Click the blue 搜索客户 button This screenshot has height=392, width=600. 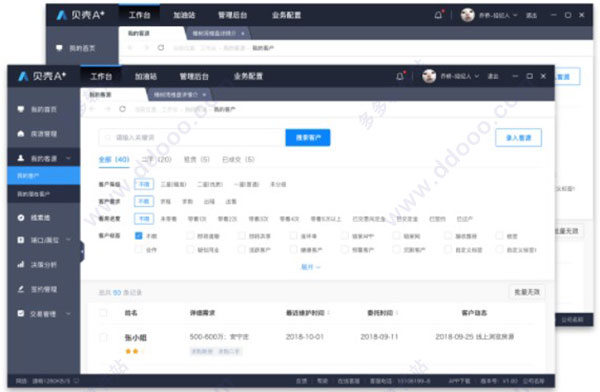[x=308, y=137]
